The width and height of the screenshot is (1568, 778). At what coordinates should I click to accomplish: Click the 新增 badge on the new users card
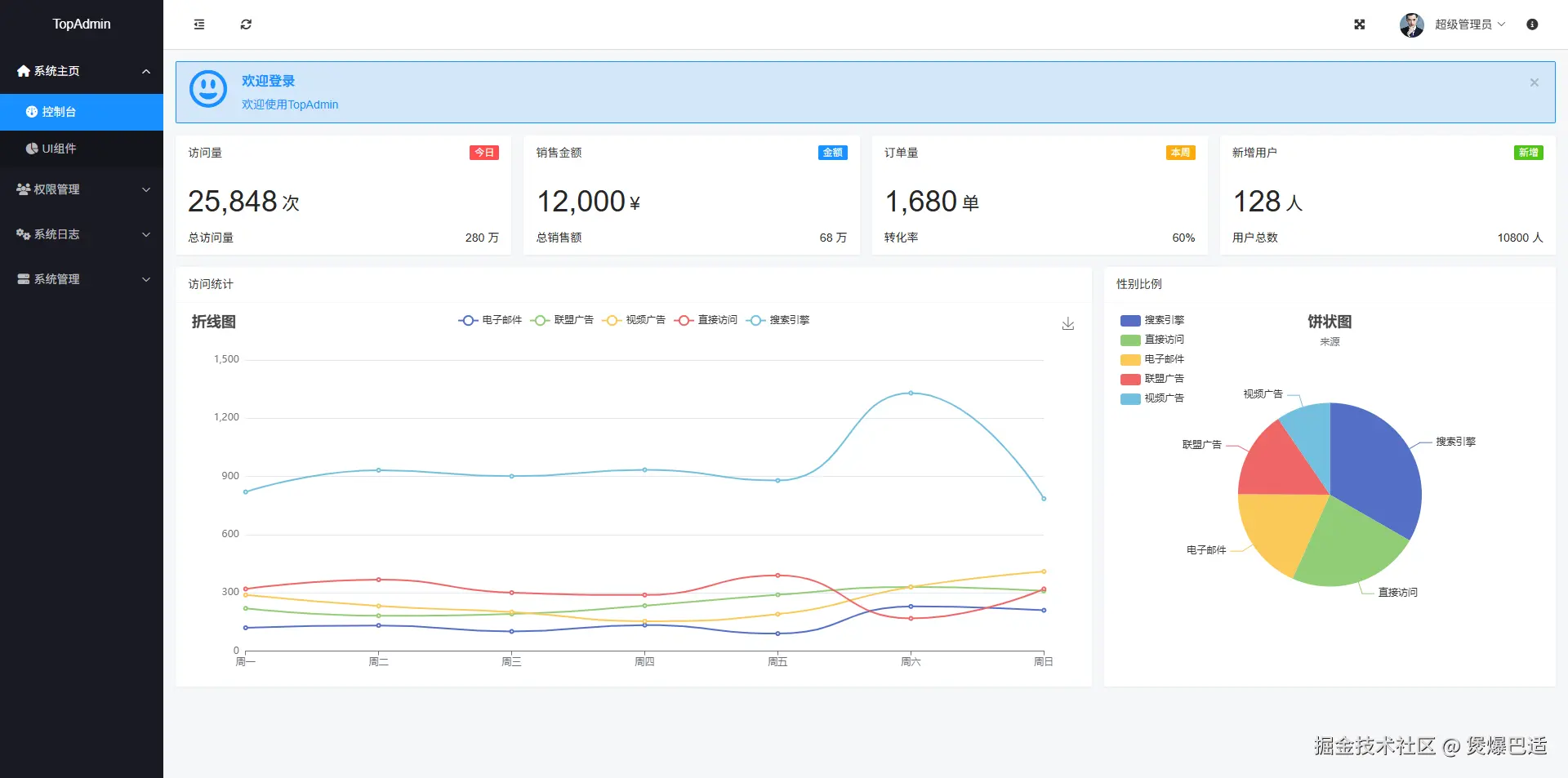tap(1528, 153)
